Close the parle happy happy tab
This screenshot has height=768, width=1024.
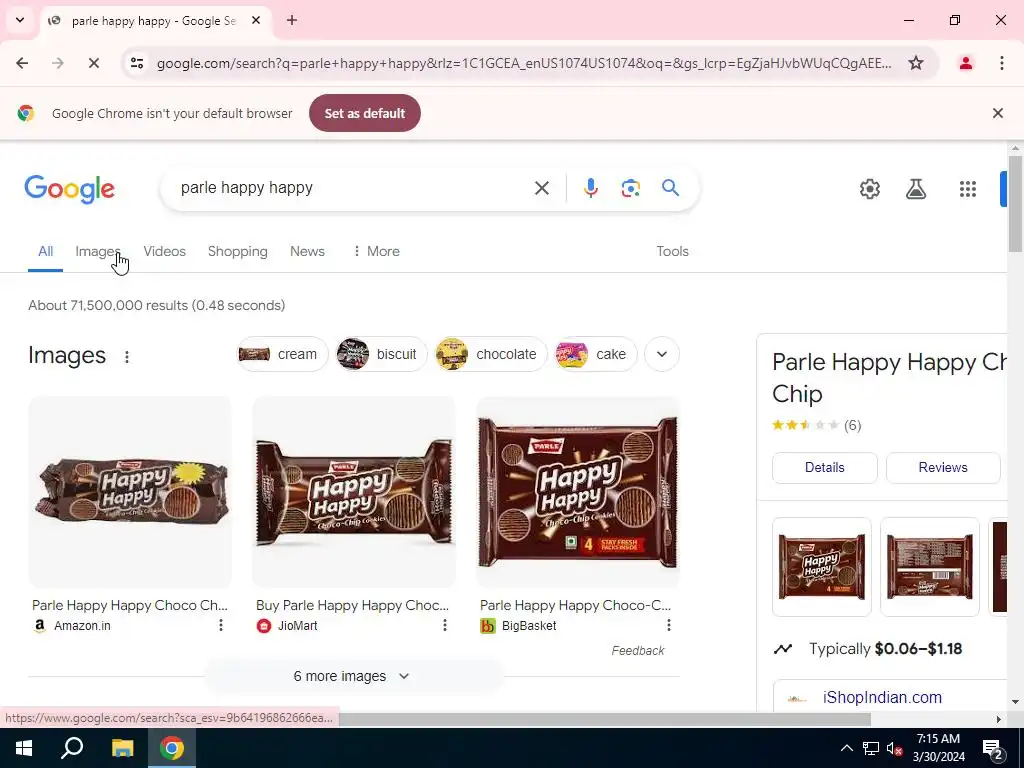[256, 20]
